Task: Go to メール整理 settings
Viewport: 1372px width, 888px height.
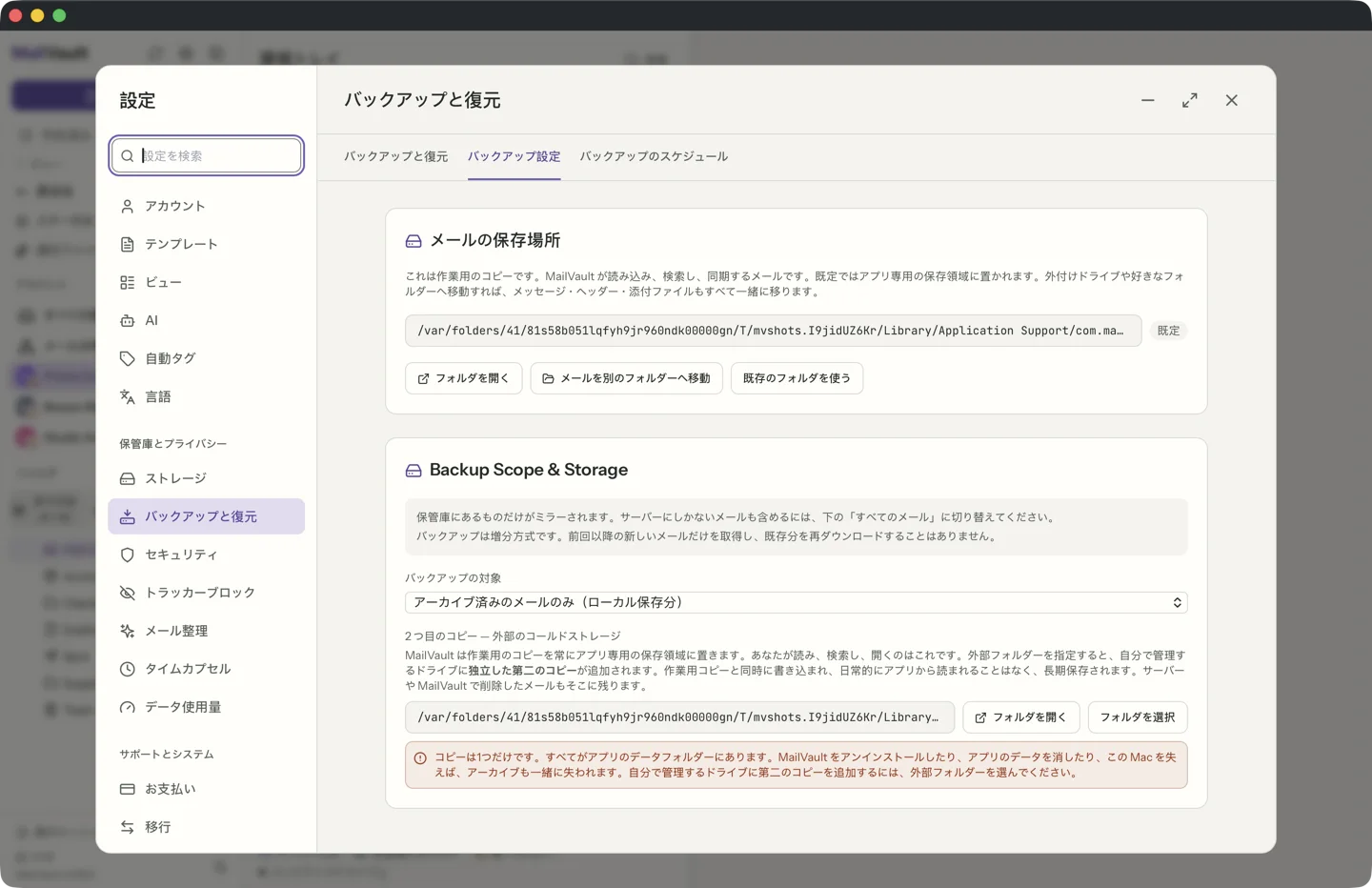Action: click(206, 631)
